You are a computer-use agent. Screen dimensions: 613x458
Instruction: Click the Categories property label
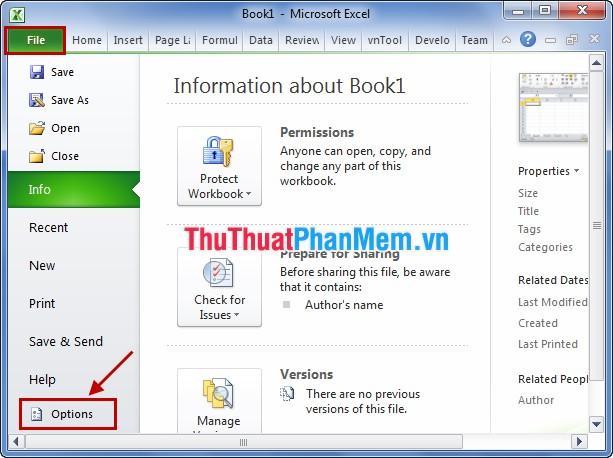click(545, 247)
